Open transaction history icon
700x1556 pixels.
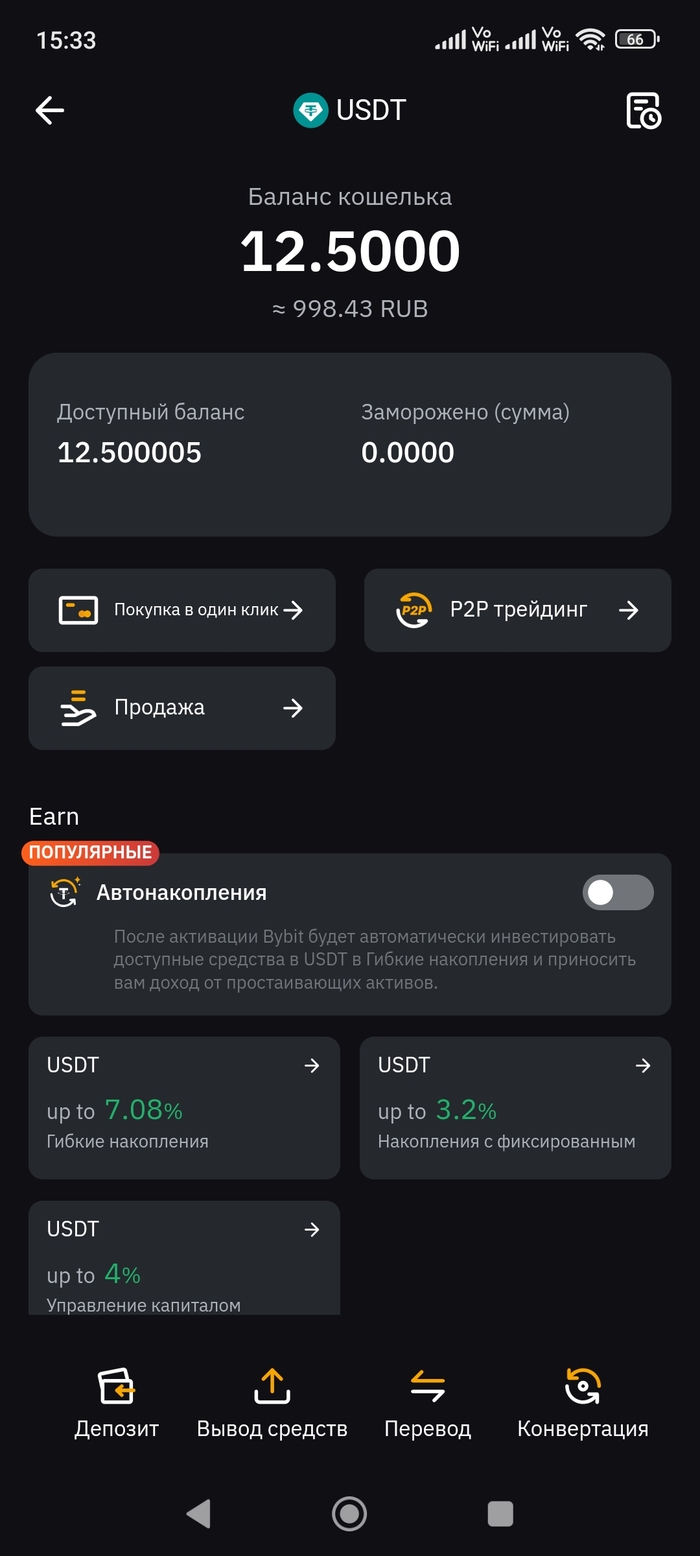(x=643, y=110)
